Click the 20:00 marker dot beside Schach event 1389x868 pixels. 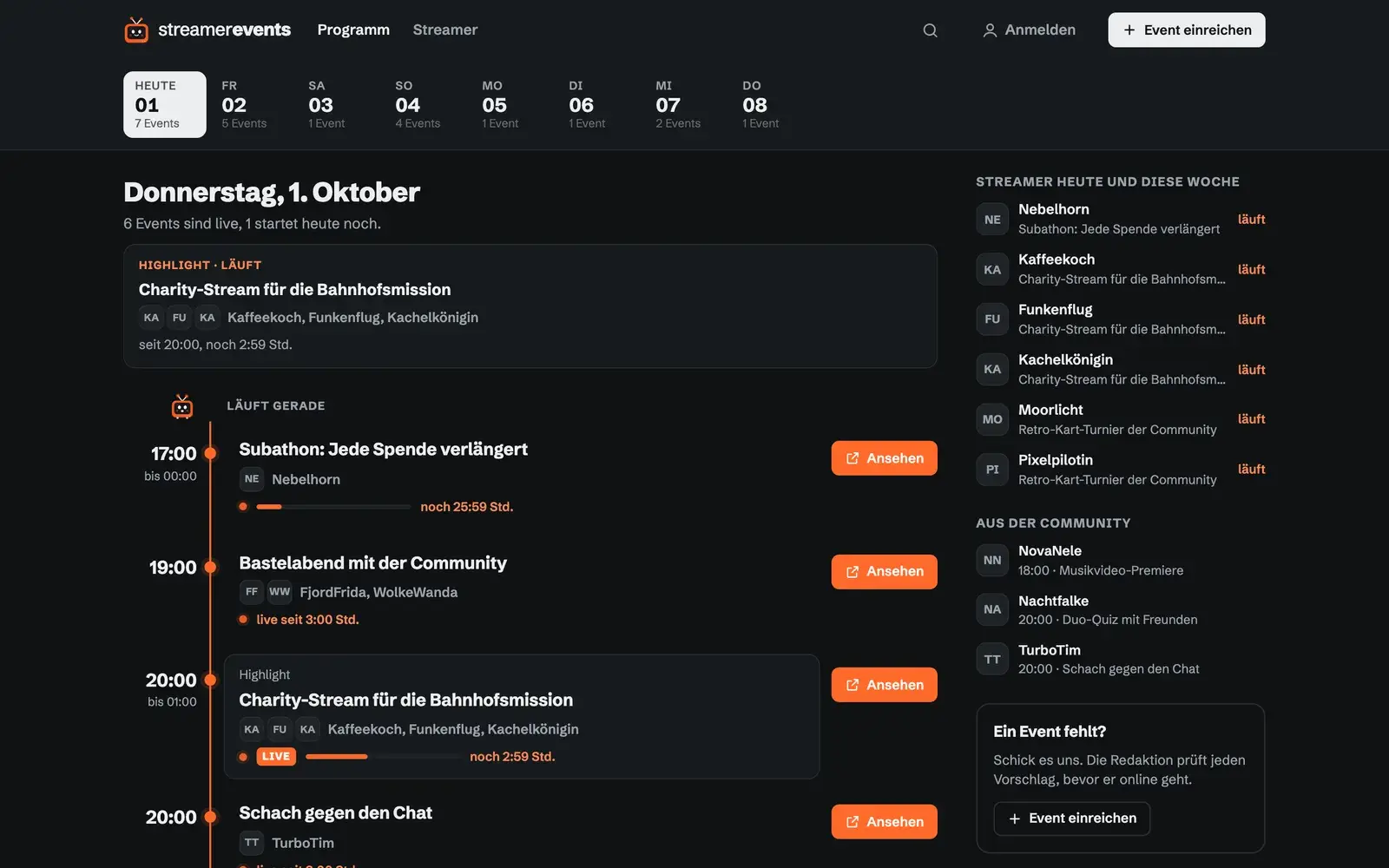point(210,817)
